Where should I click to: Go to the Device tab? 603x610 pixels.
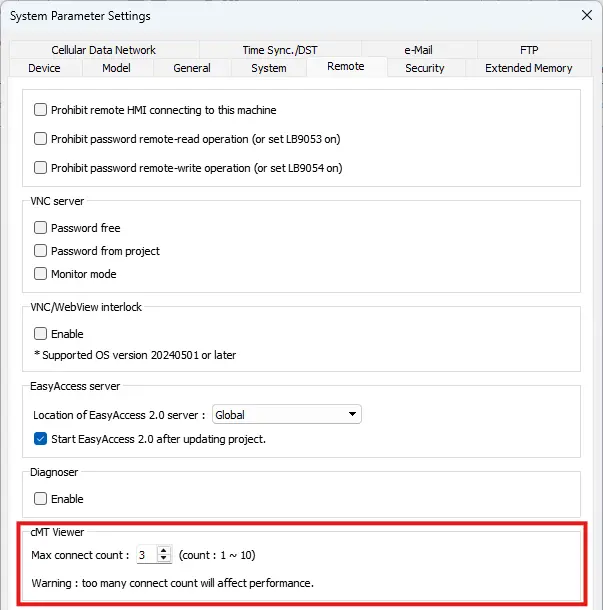coord(44,68)
